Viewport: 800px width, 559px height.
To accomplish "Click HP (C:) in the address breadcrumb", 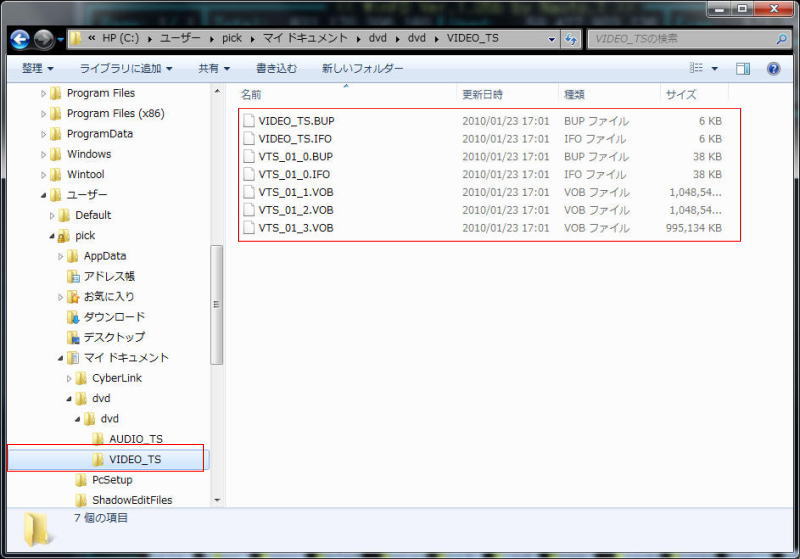I will 120,38.
